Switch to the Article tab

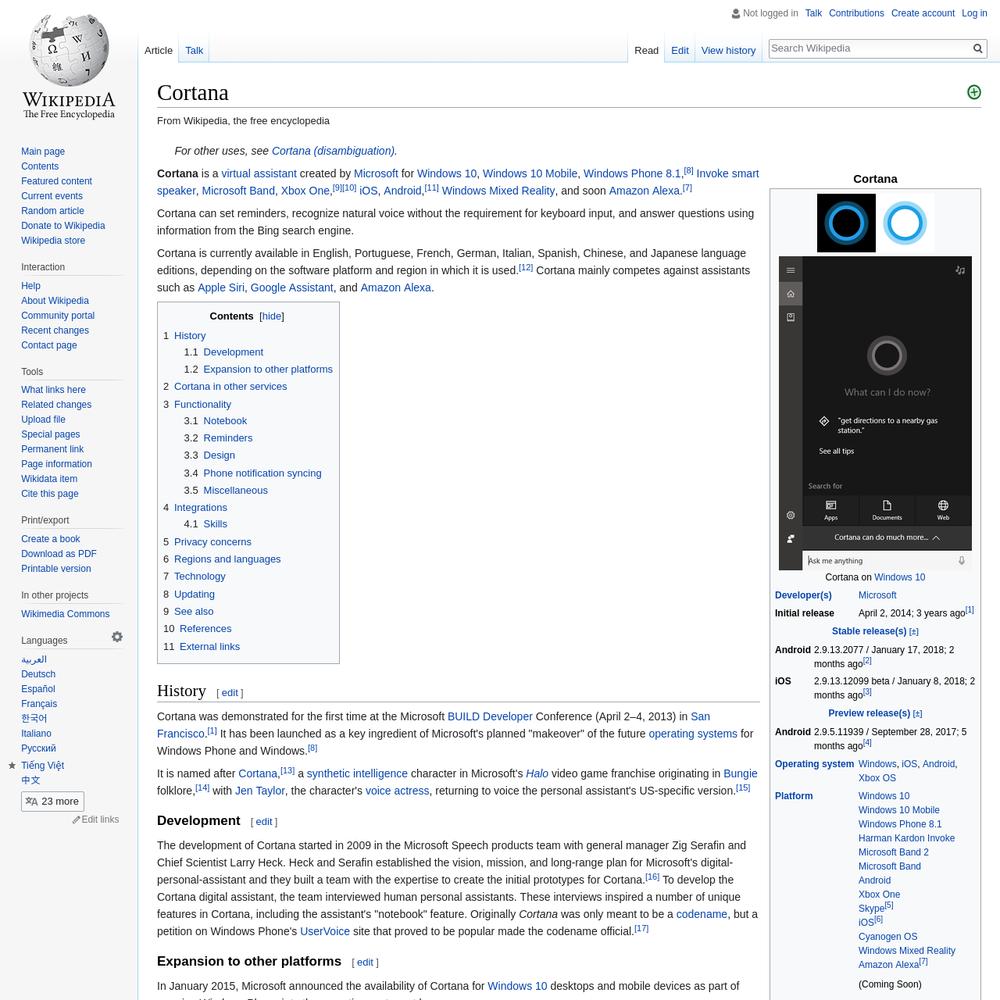click(x=158, y=50)
